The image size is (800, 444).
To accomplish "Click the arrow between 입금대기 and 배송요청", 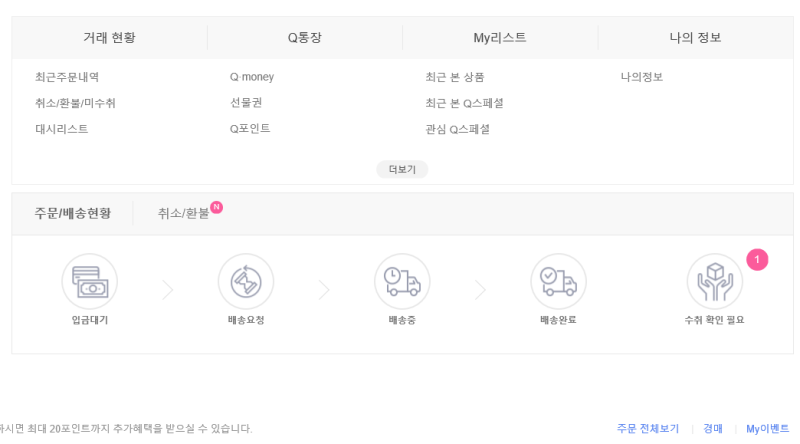I will coord(168,290).
